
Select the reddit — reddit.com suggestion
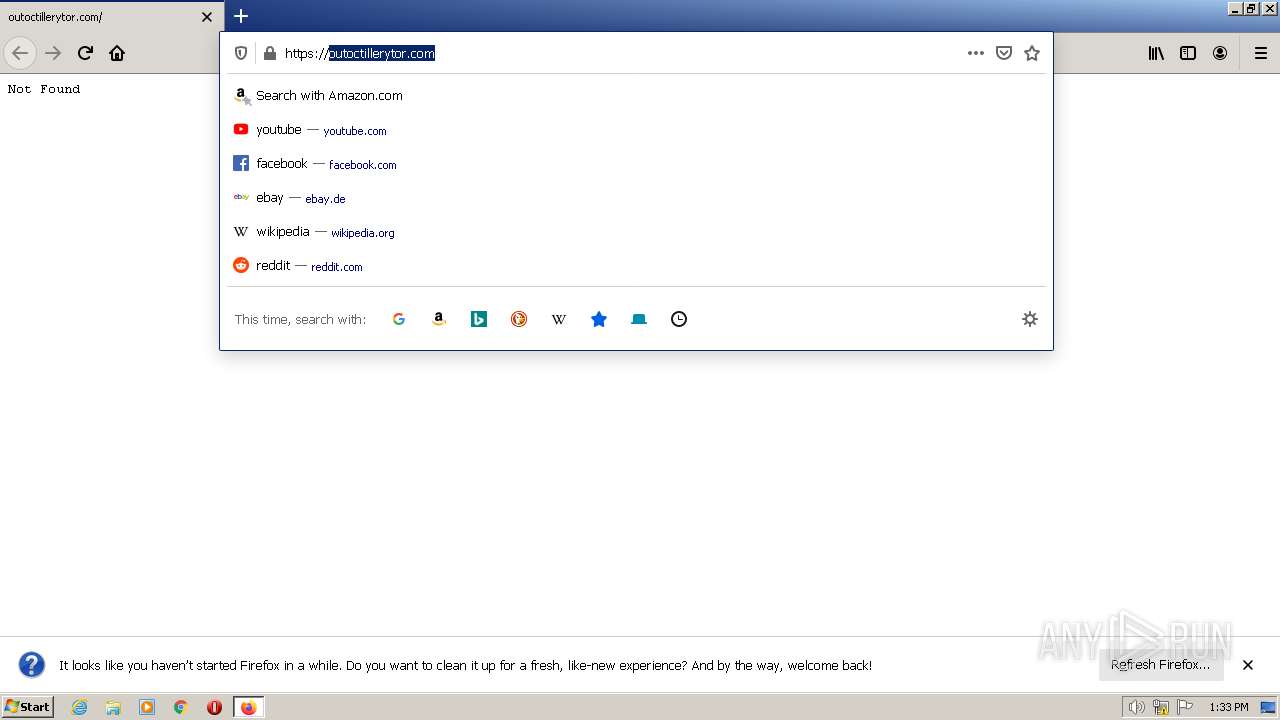coord(636,266)
